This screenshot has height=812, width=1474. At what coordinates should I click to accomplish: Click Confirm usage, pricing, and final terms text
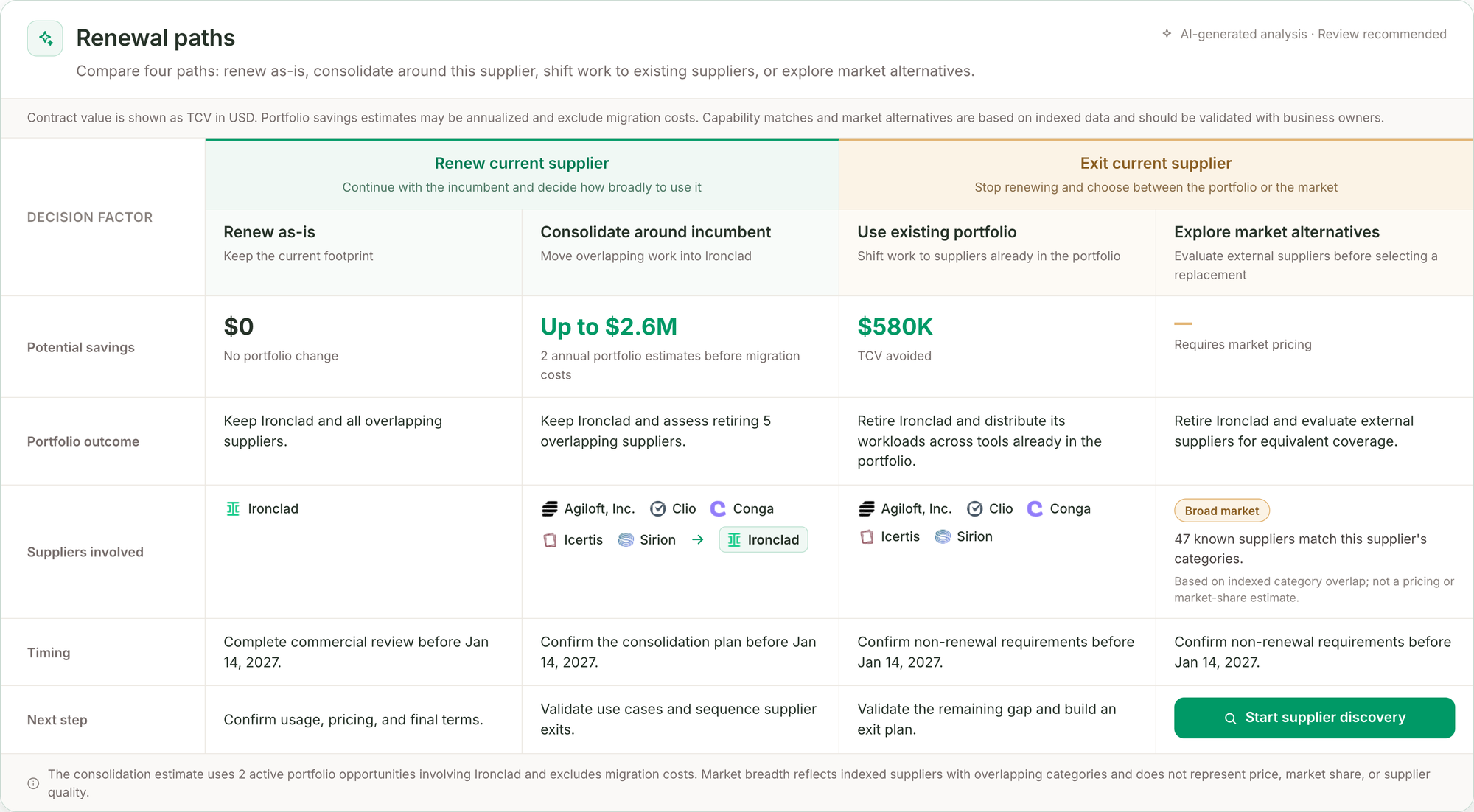click(354, 720)
